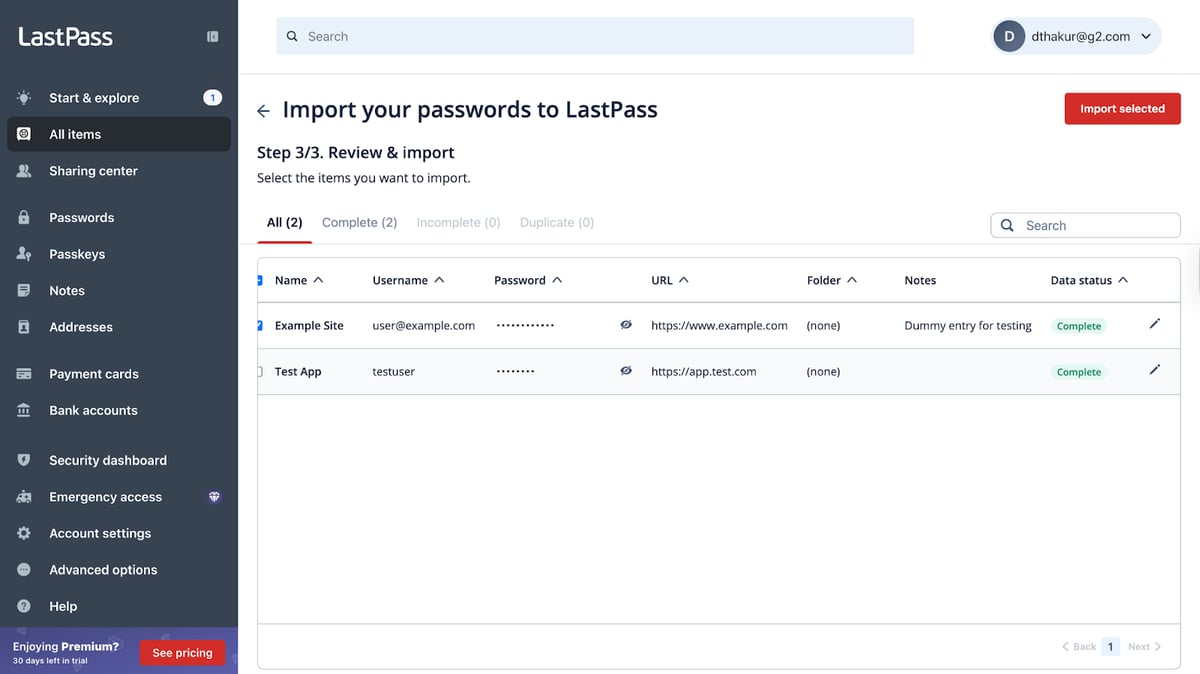1200x674 pixels.
Task: Click the Security dashboard shield icon
Action: tap(24, 460)
